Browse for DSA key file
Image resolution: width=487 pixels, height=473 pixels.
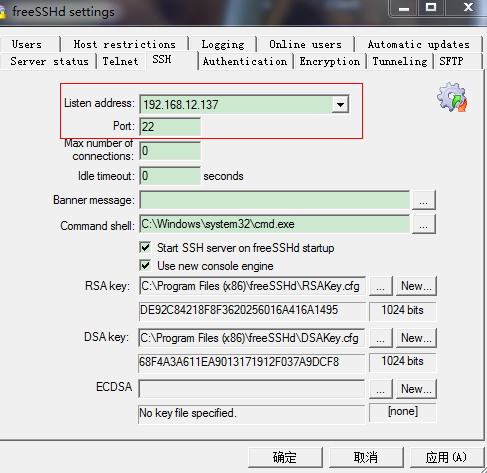tap(381, 338)
